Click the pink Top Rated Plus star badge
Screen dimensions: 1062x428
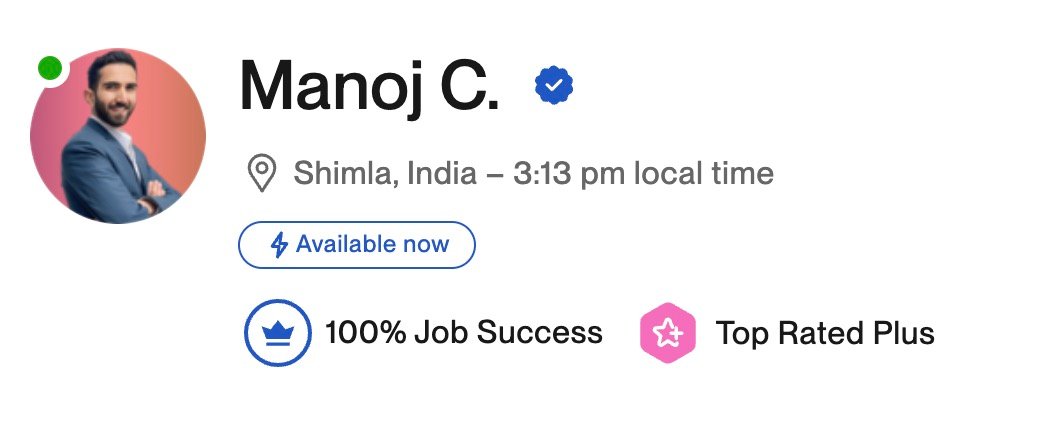pyautogui.click(x=667, y=333)
